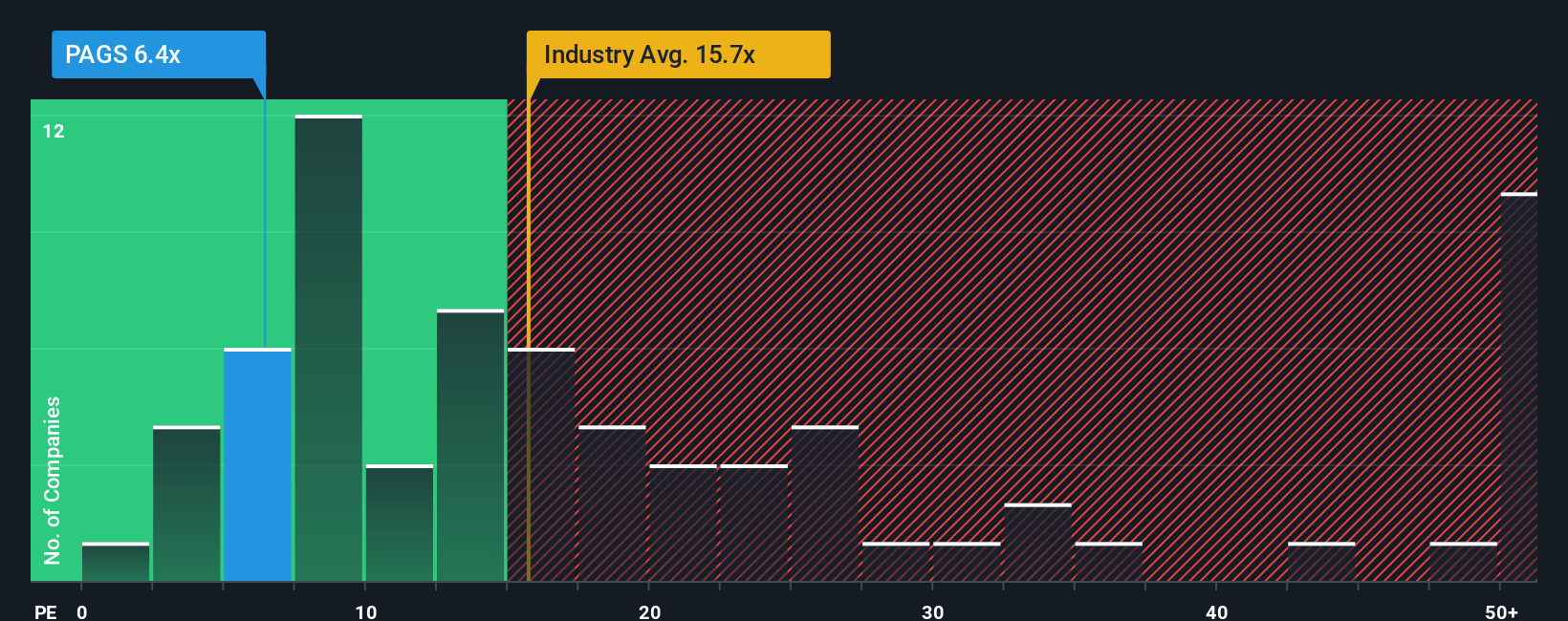Image resolution: width=1568 pixels, height=621 pixels.
Task: Click the hatched bar between PE 25 and 27.5
Action: coord(825,503)
